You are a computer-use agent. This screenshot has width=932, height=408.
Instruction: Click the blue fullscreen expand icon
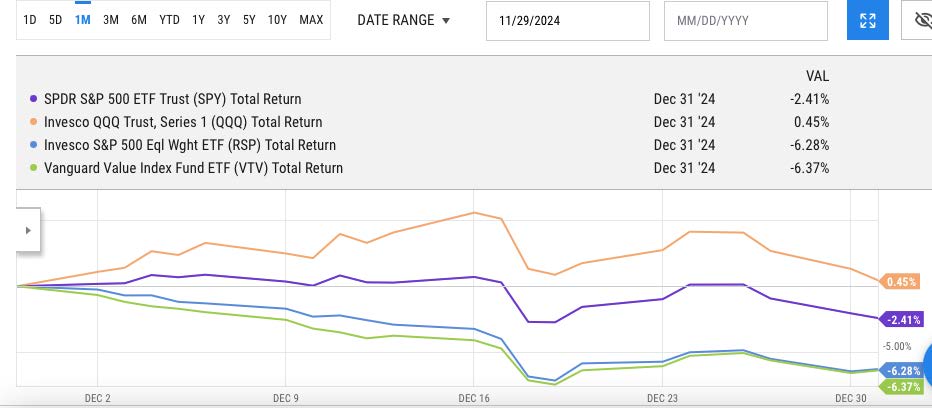pos(868,21)
